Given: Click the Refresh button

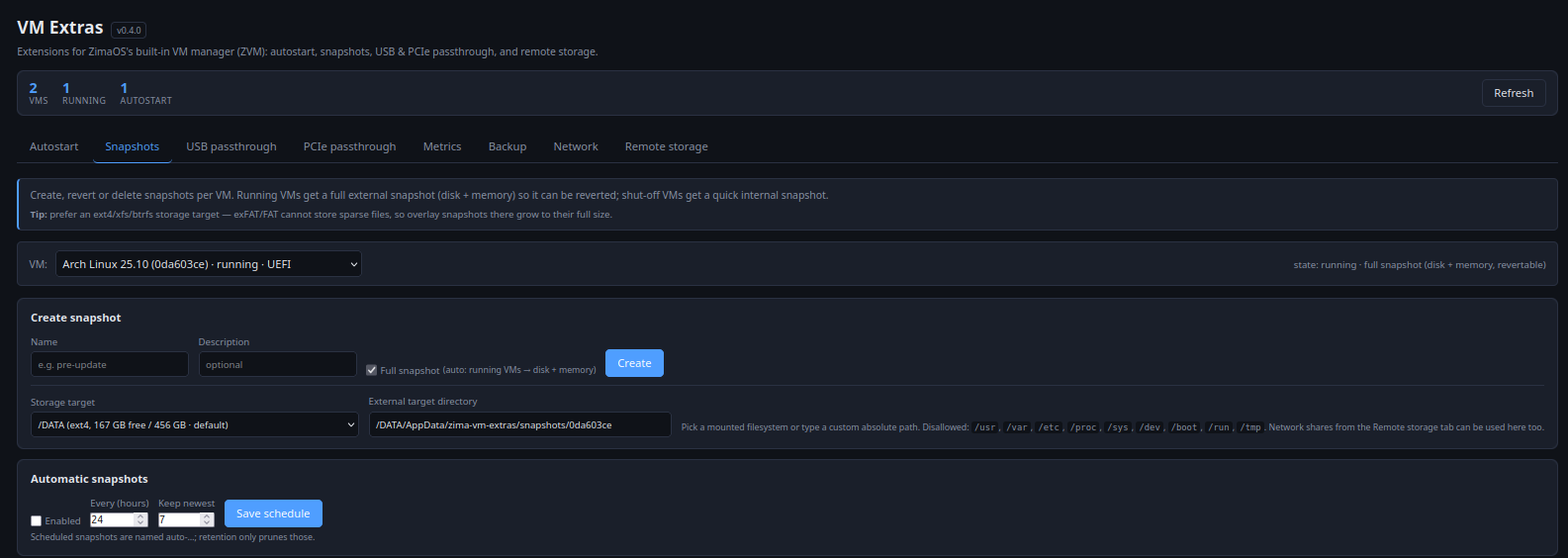Looking at the screenshot, I should (1514, 93).
